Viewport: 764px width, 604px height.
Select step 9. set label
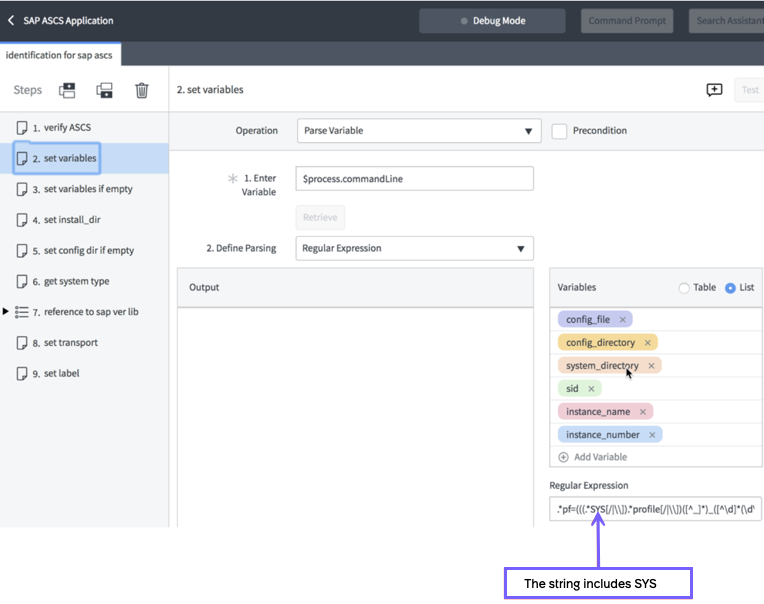84,374
